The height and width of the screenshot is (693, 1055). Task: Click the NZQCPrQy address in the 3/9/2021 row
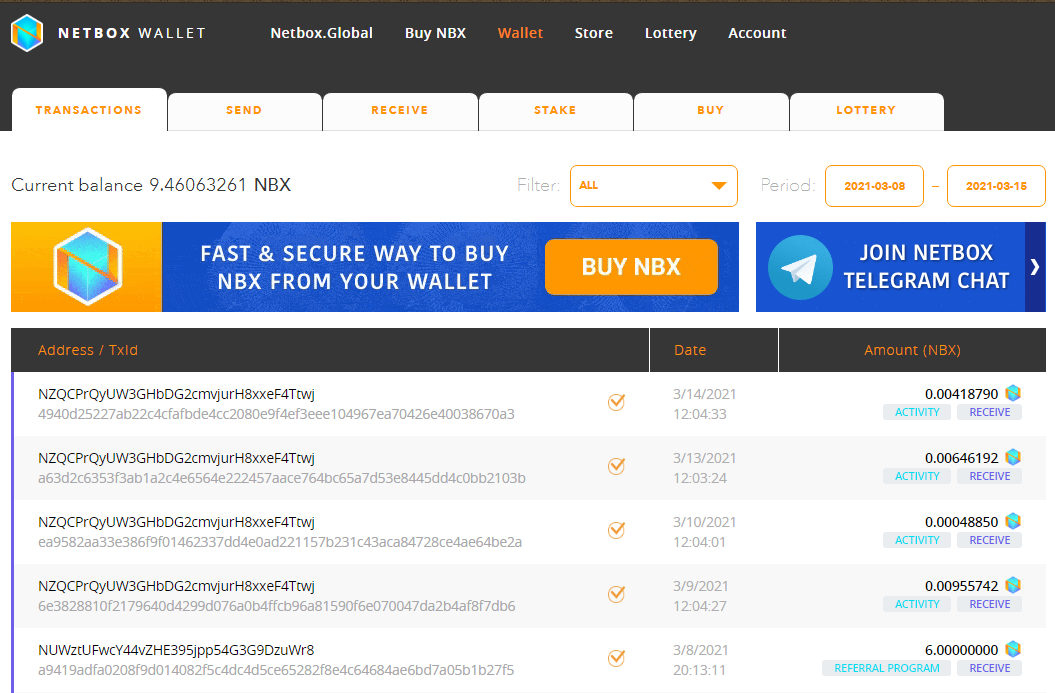176,586
